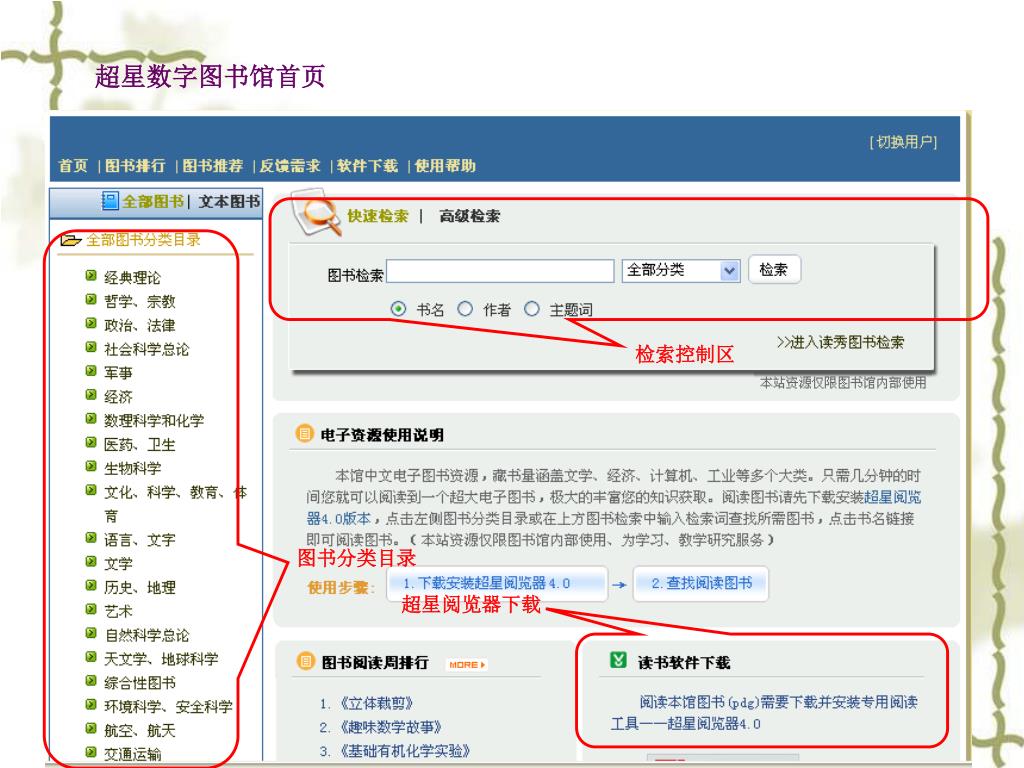Click the green bullet icon for 哲学、宗教

(91, 300)
